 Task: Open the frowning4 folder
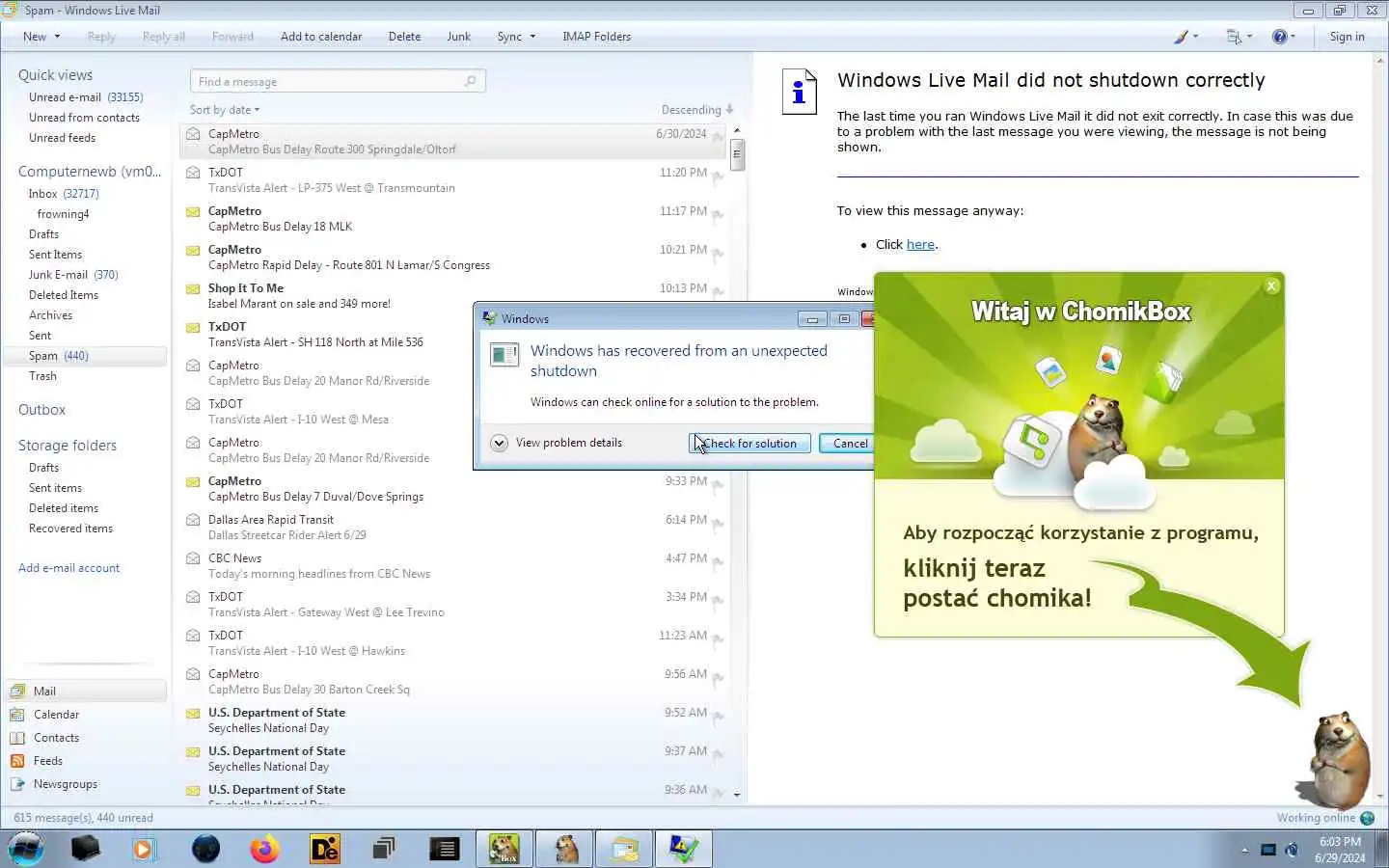(x=63, y=214)
